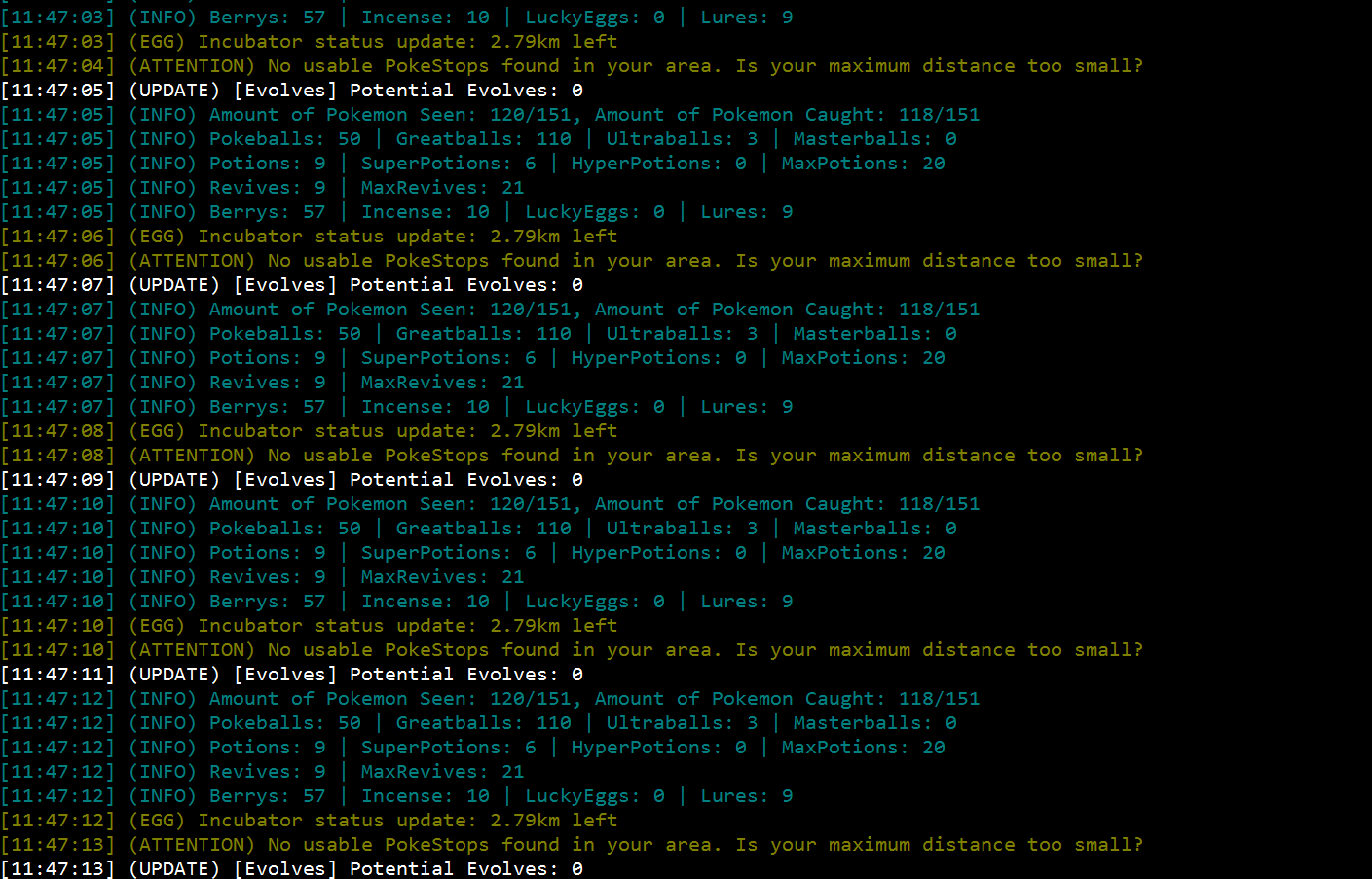
Task: Click the 11:47:03 Incubator status update line
Action: coord(309,42)
